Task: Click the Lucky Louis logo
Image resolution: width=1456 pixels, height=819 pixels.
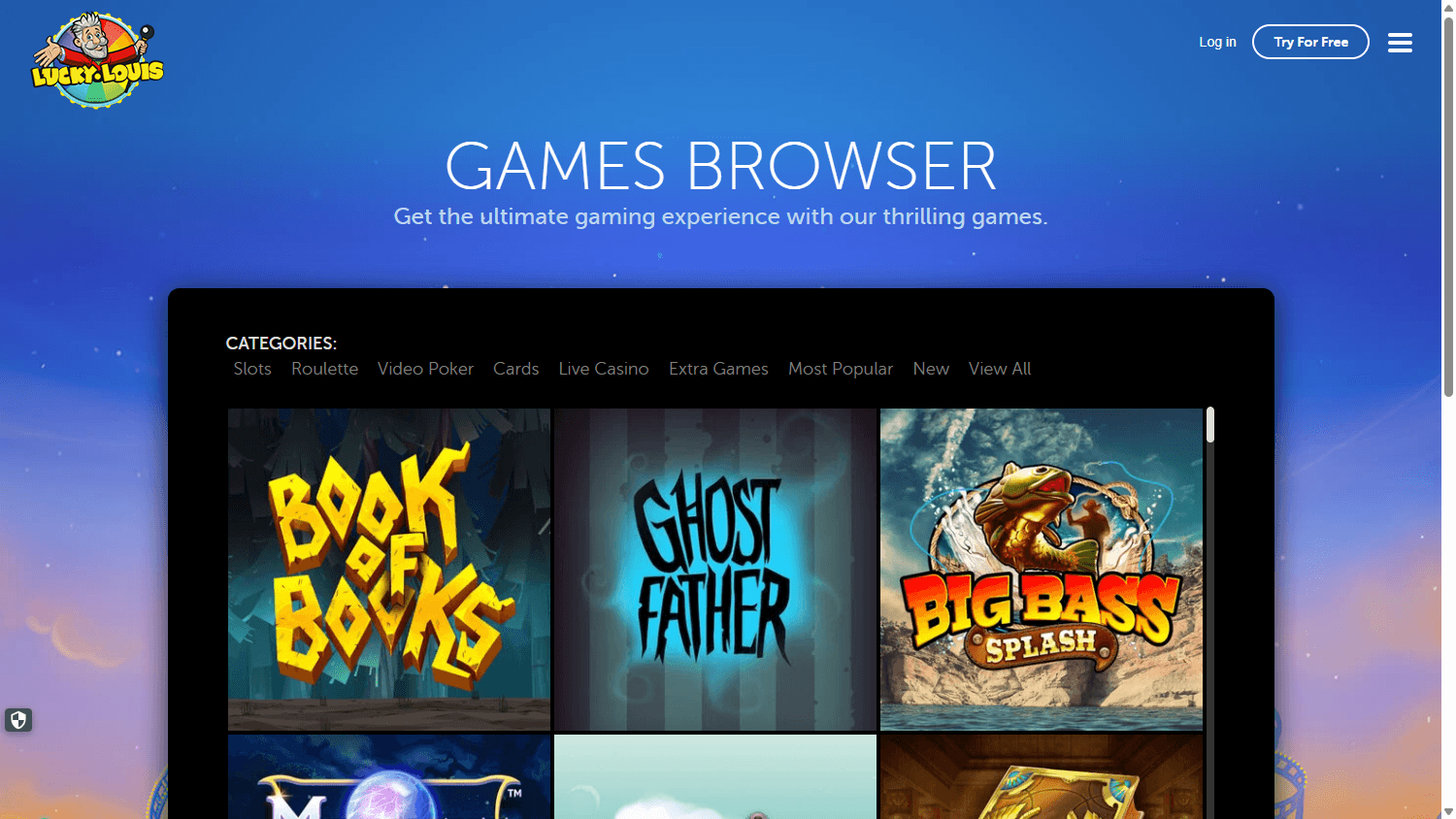Action: 97,60
